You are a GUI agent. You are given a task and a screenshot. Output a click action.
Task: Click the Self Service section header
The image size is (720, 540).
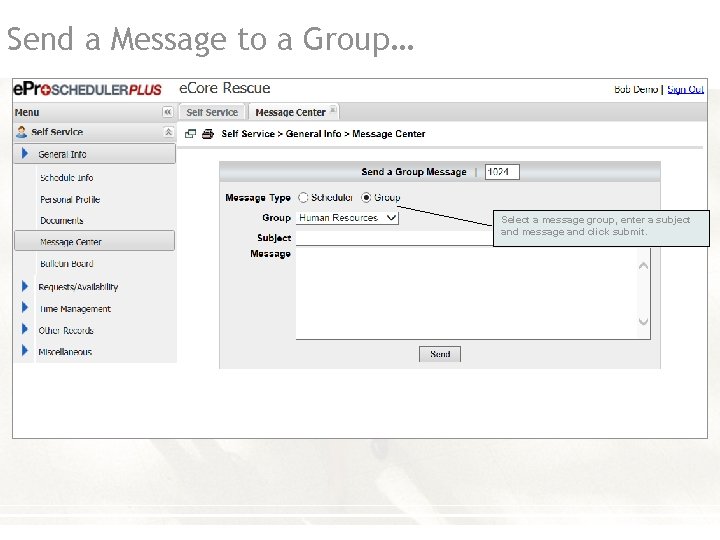[95, 132]
